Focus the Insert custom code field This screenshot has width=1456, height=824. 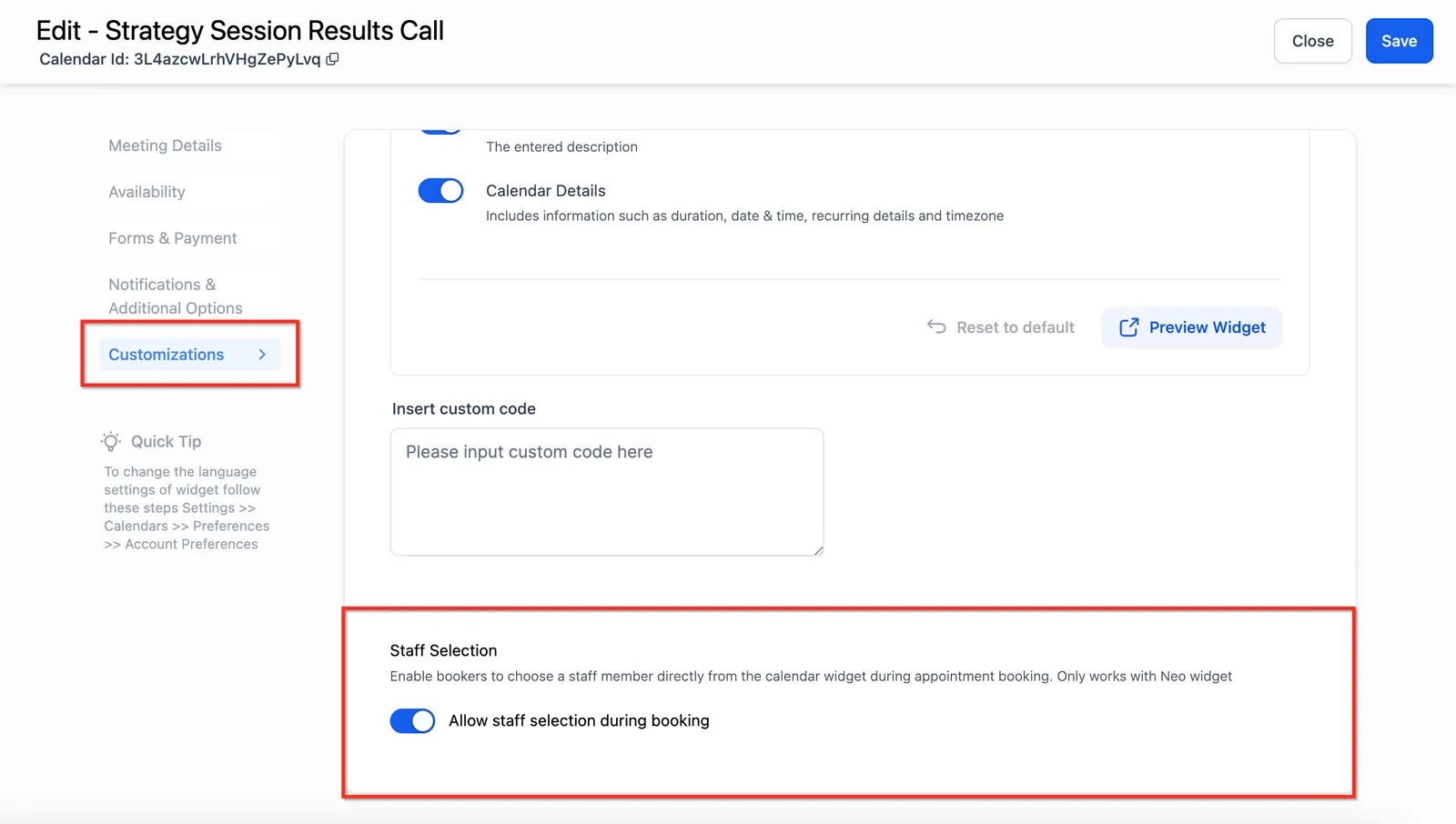(607, 492)
